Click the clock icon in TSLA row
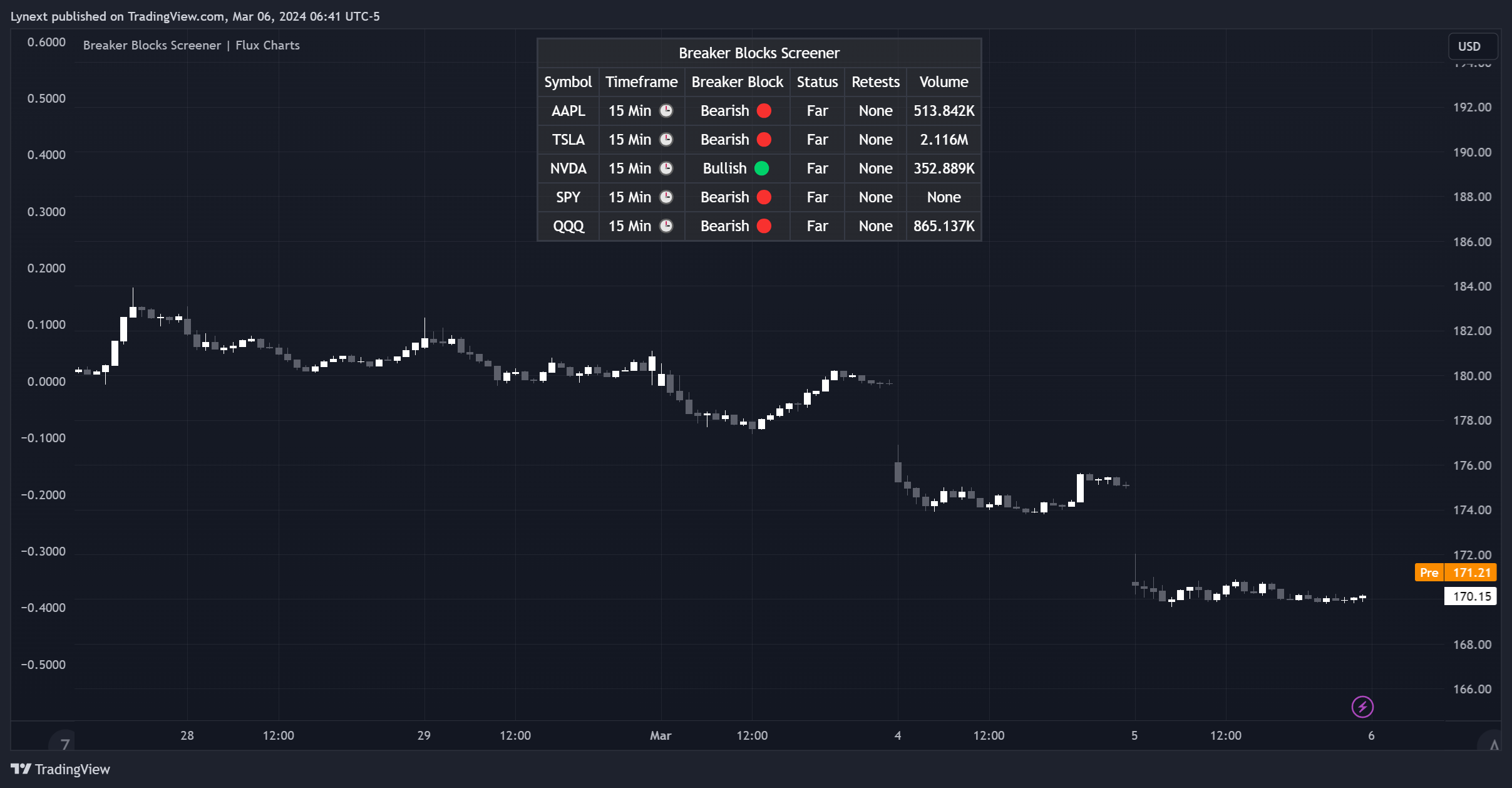The width and height of the screenshot is (1512, 788). tap(666, 139)
